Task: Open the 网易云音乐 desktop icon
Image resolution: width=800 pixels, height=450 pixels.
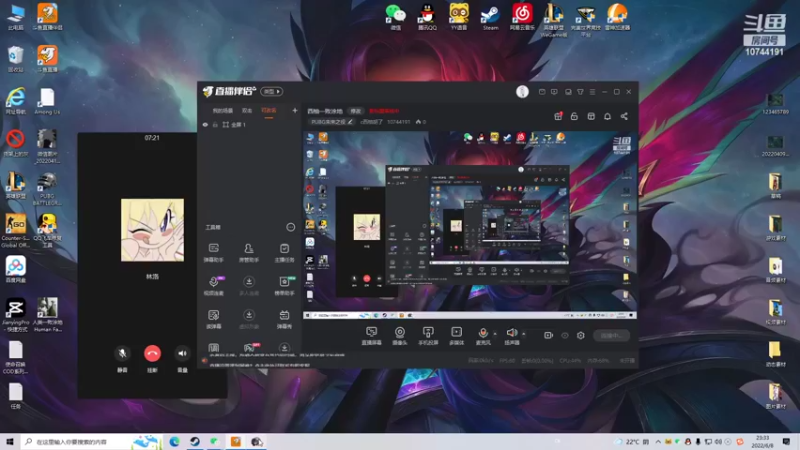Action: pos(522,17)
